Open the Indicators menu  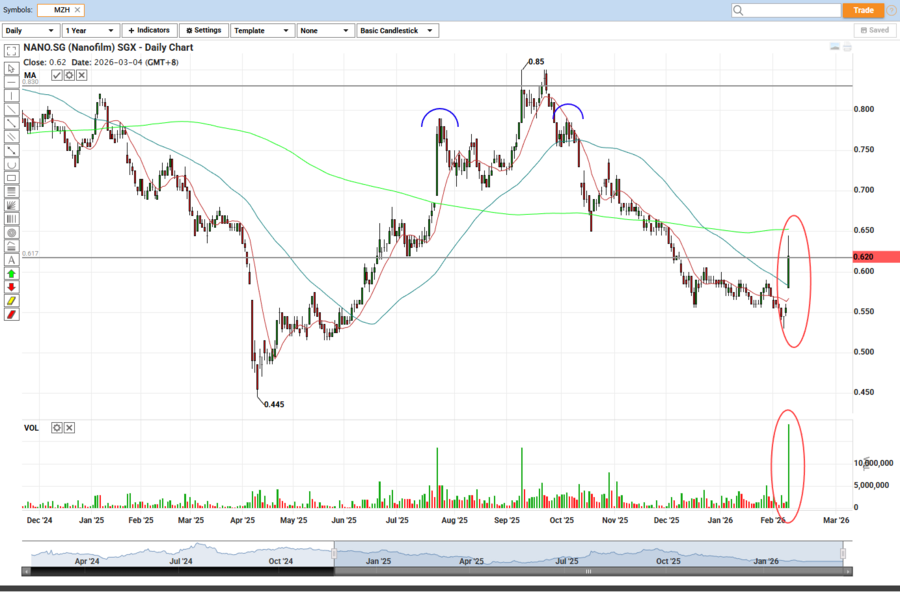pos(149,31)
